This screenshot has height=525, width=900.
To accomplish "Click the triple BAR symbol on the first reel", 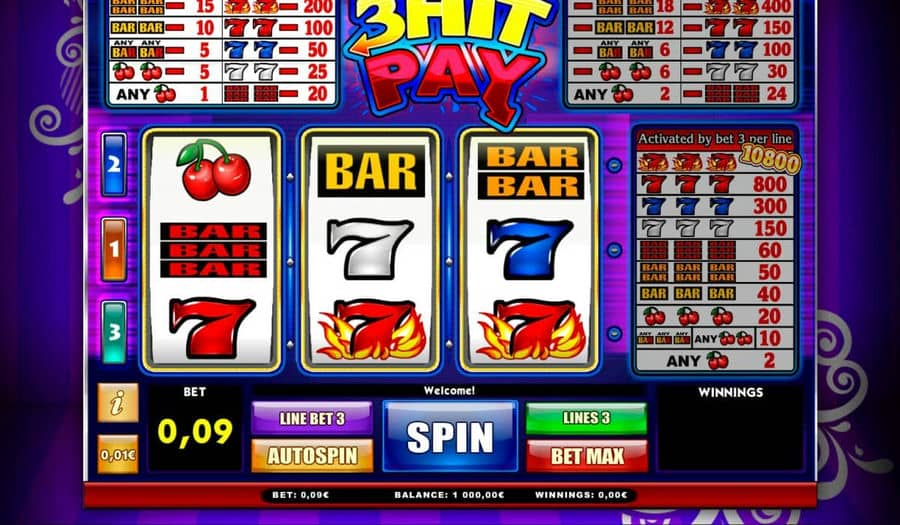I will pos(213,250).
